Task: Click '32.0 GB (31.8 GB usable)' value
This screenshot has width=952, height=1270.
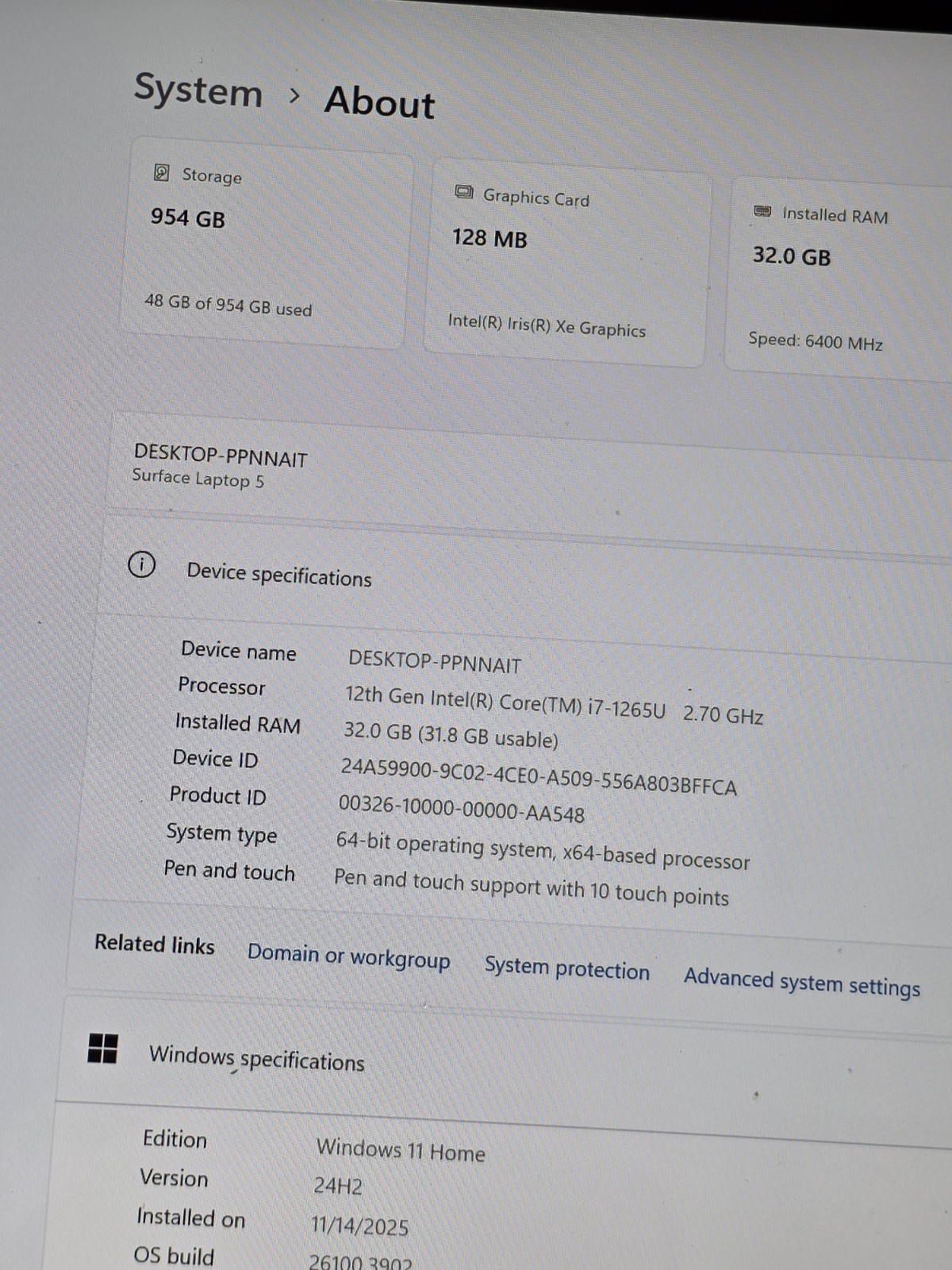Action: 451,734
